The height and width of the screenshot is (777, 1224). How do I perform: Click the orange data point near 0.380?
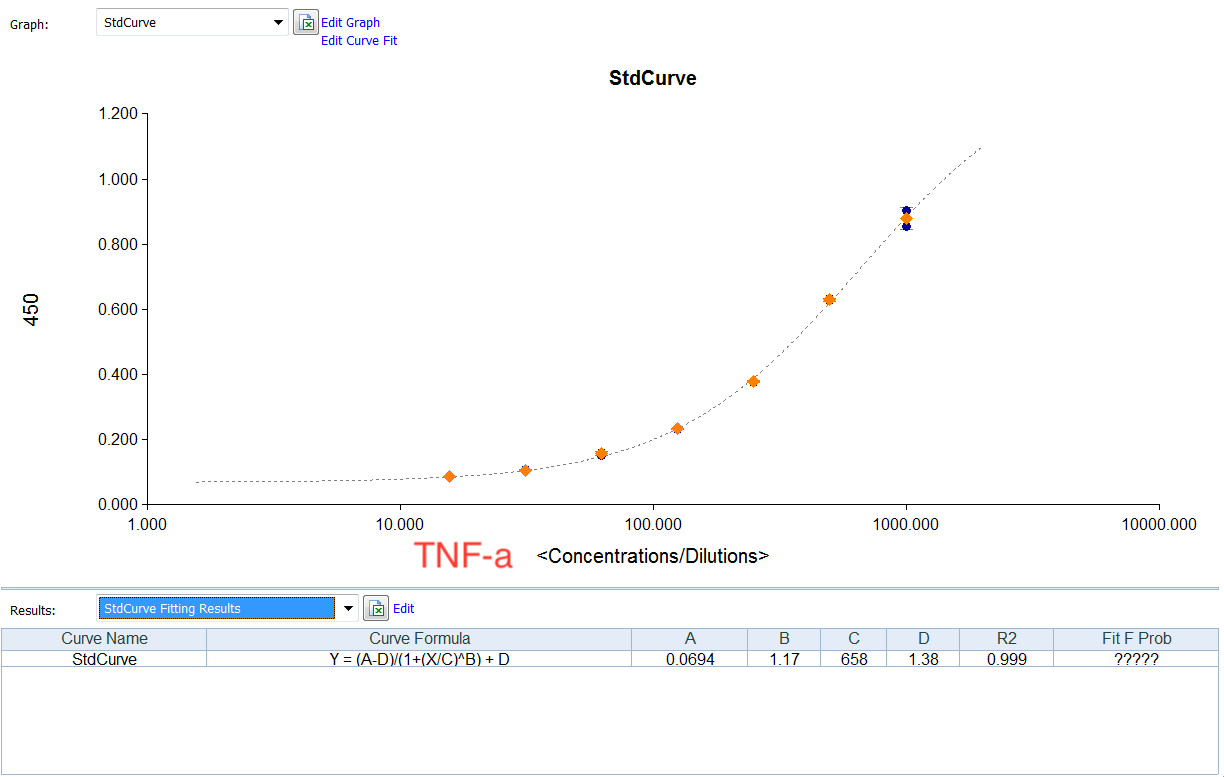753,381
